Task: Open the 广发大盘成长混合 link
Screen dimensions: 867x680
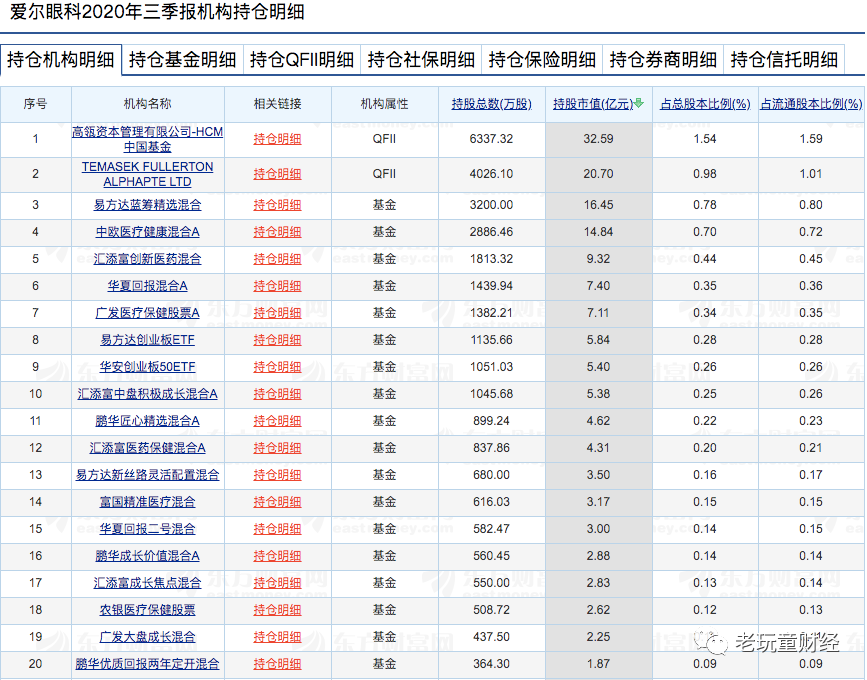Action: click(x=148, y=637)
